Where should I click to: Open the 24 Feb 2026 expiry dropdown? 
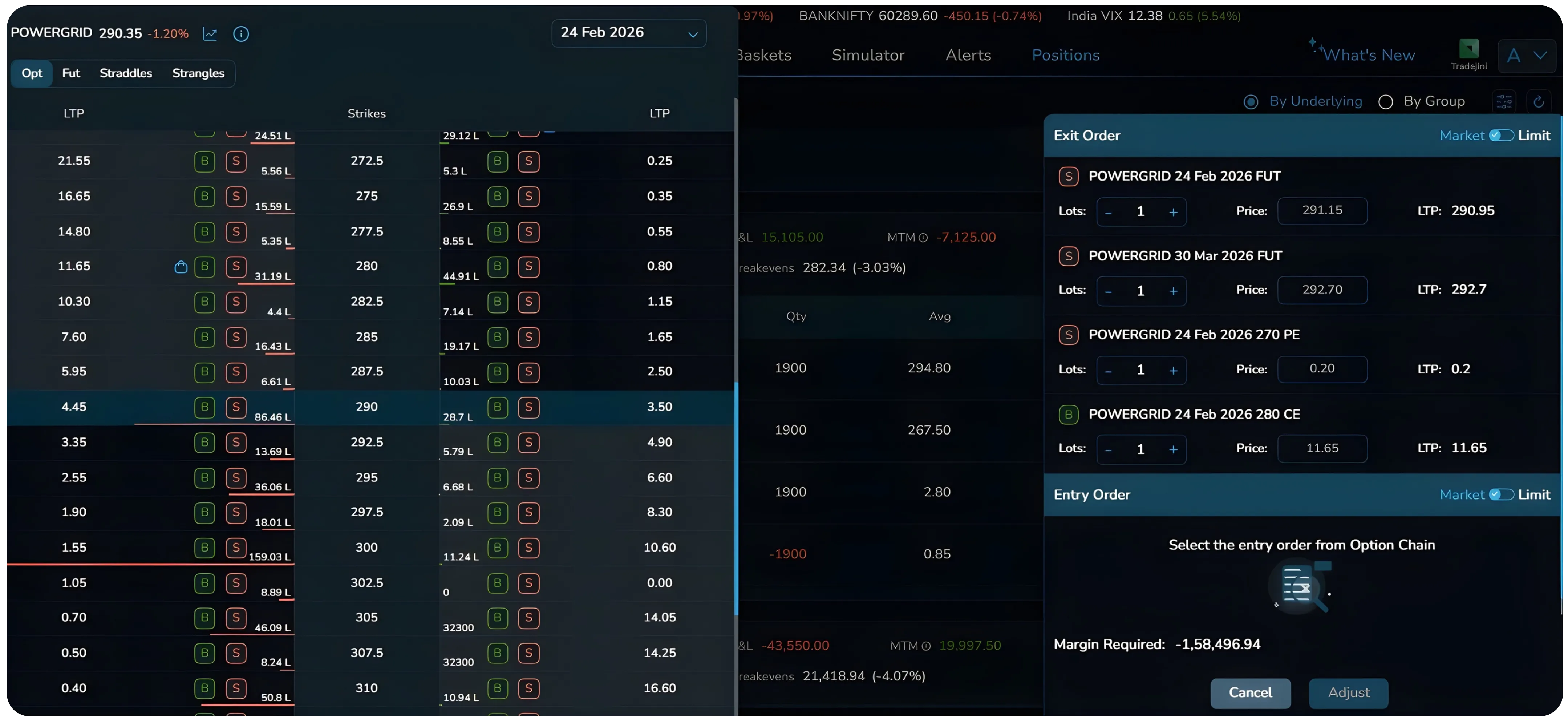tap(629, 33)
